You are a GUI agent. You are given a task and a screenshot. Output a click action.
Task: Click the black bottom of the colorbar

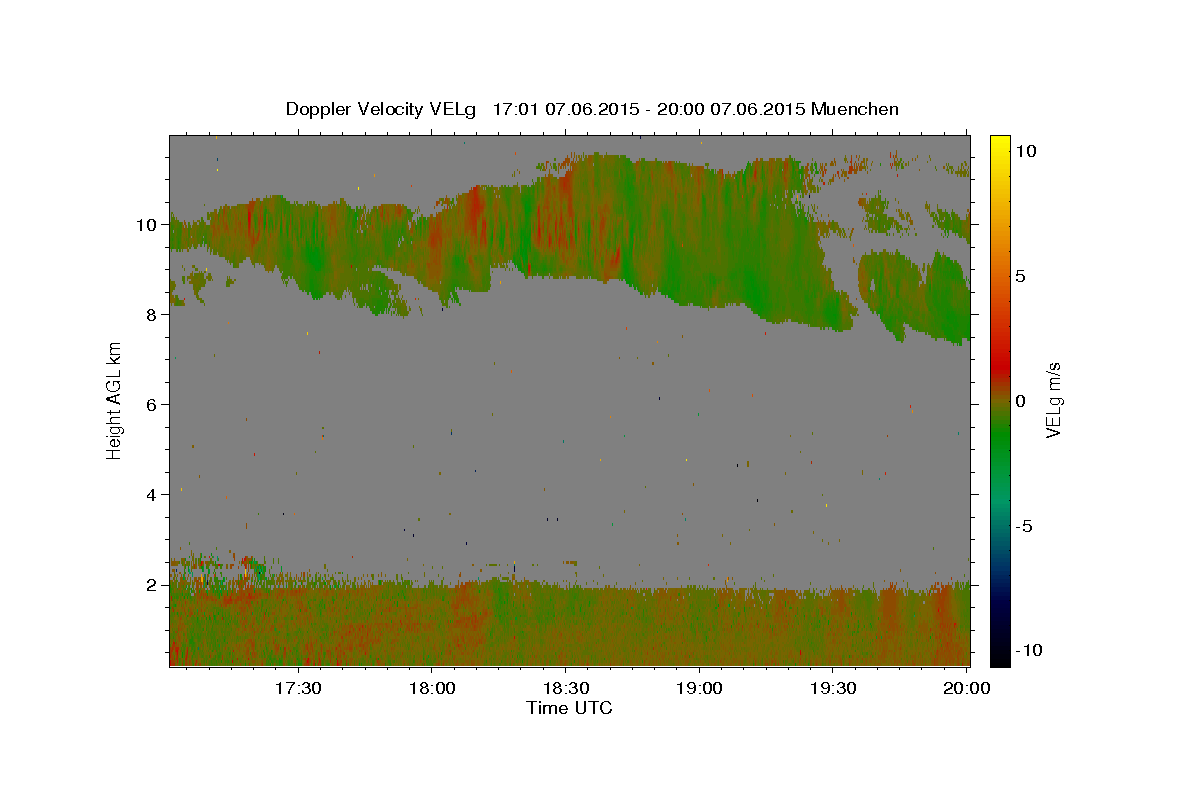tap(1000, 660)
